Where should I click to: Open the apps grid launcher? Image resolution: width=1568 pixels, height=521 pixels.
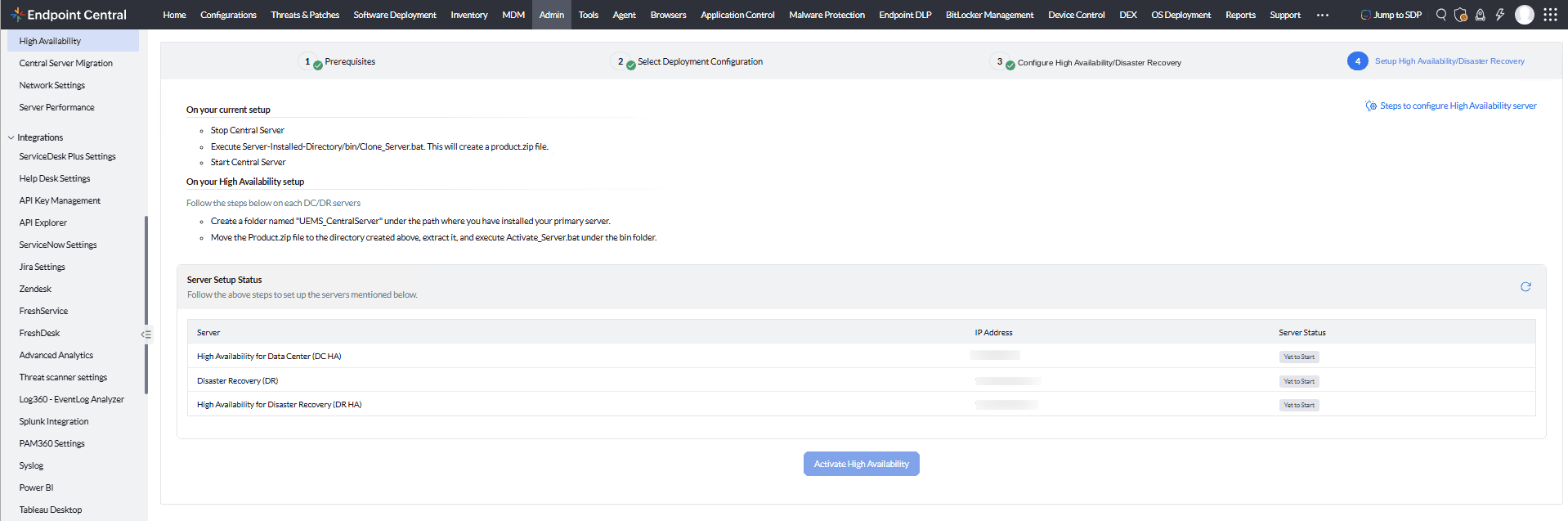click(x=1550, y=15)
